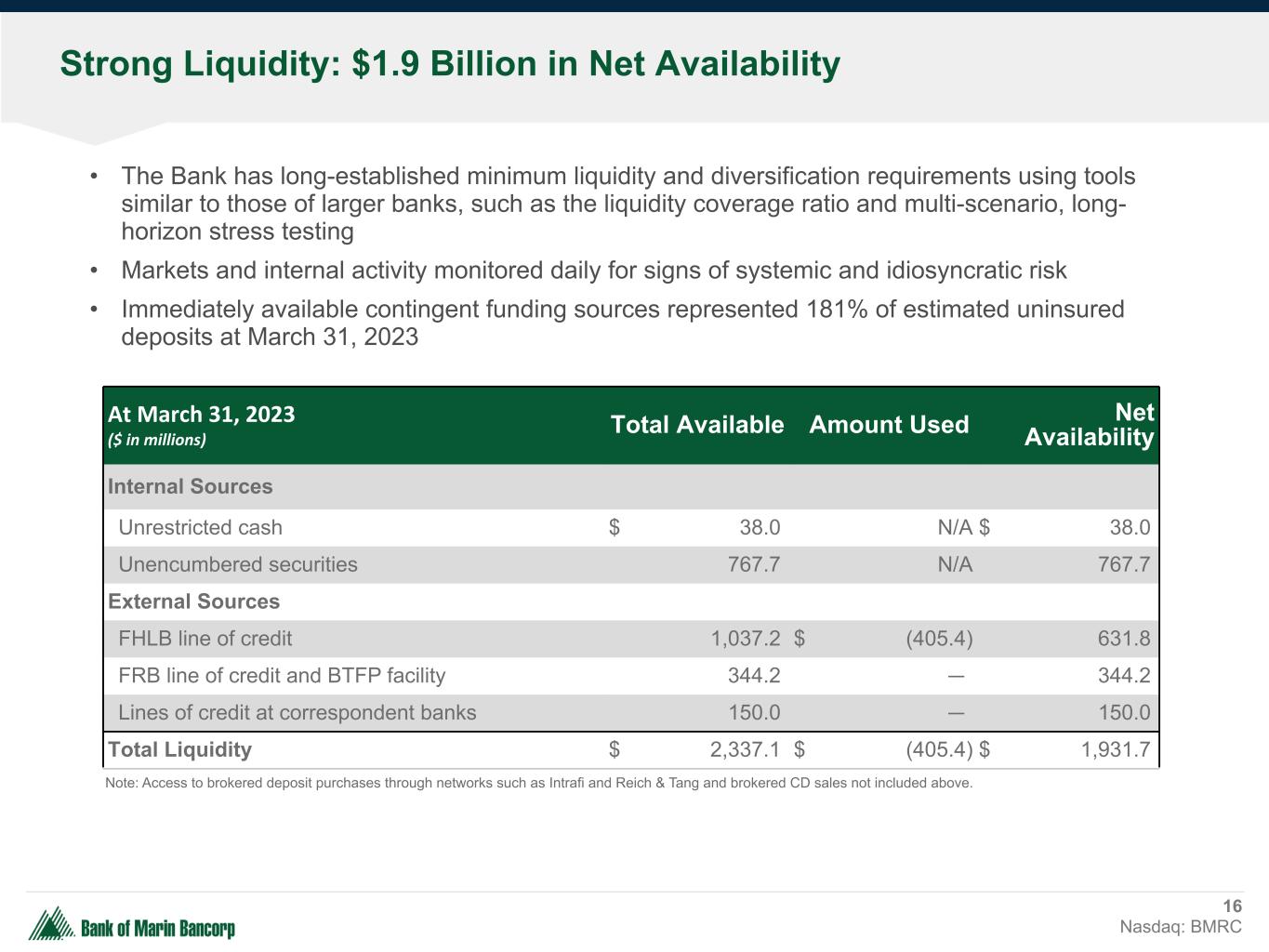1269x952 pixels.
Task: Click the page number 16
Action: click(1232, 906)
